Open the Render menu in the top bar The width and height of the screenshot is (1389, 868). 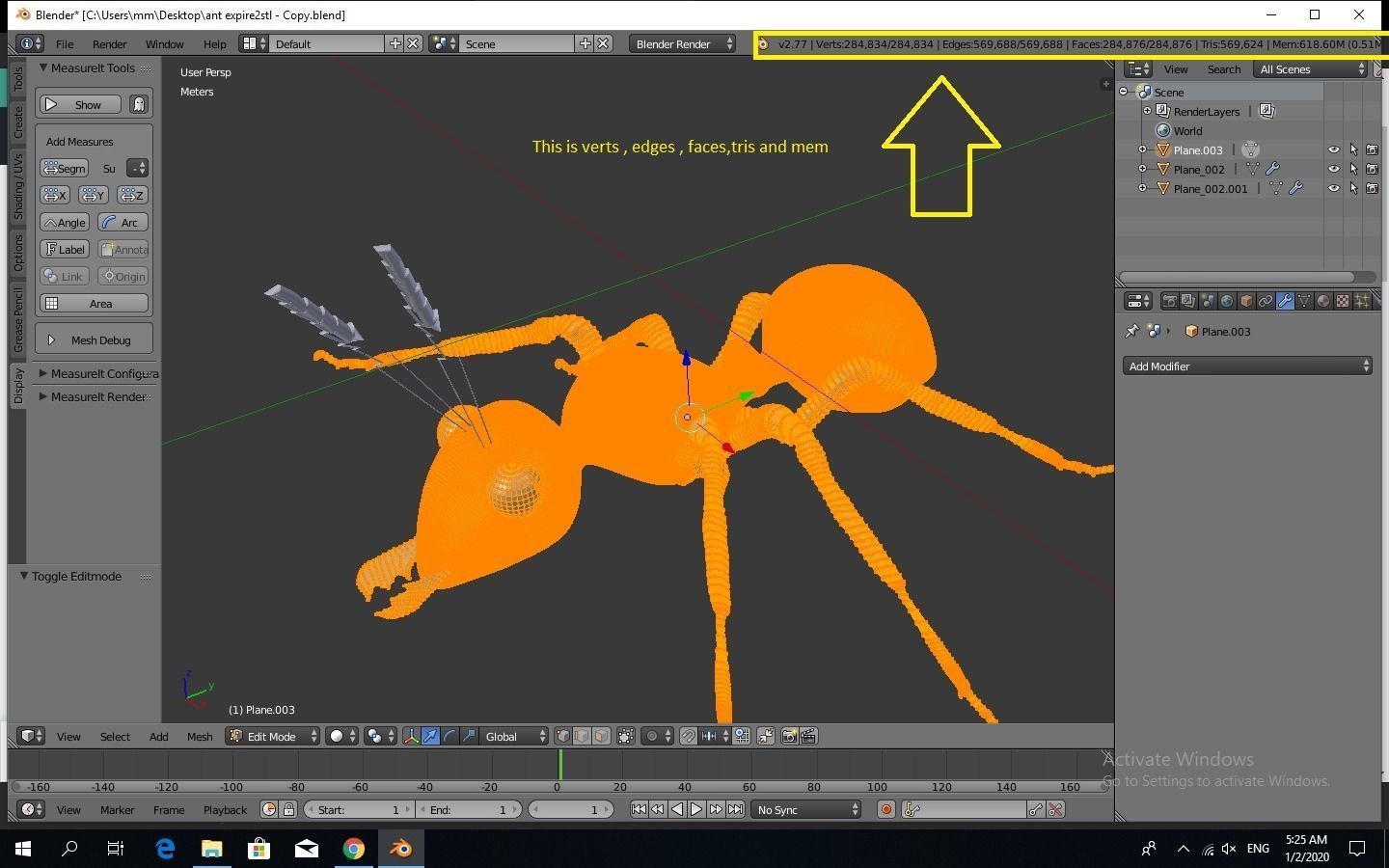109,43
